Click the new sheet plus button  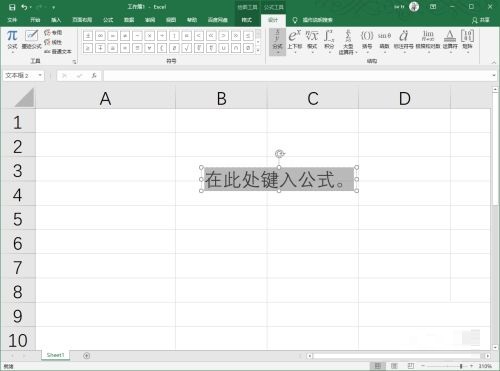pyautogui.click(x=86, y=356)
